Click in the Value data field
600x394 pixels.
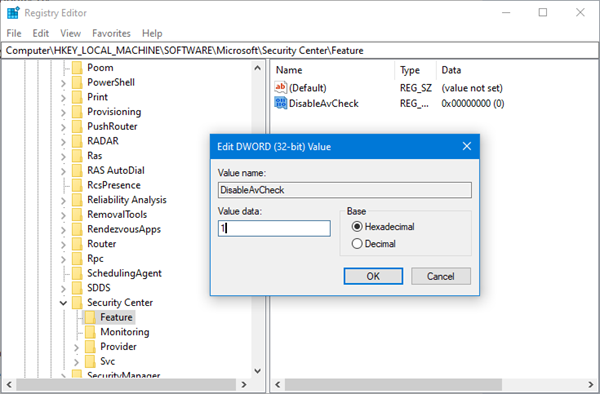coord(274,228)
